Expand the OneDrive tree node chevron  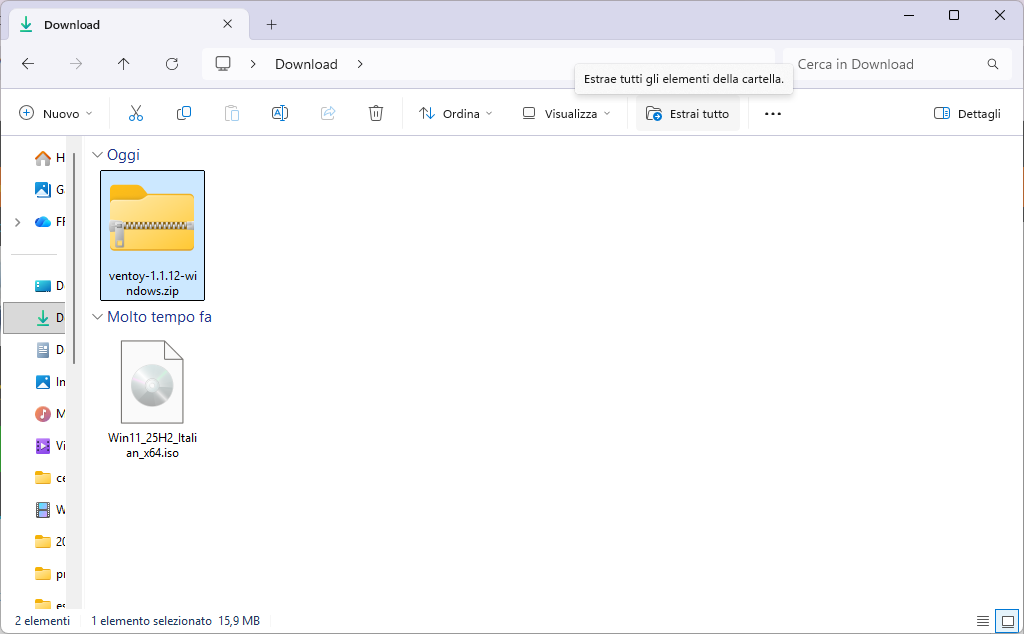click(x=18, y=222)
